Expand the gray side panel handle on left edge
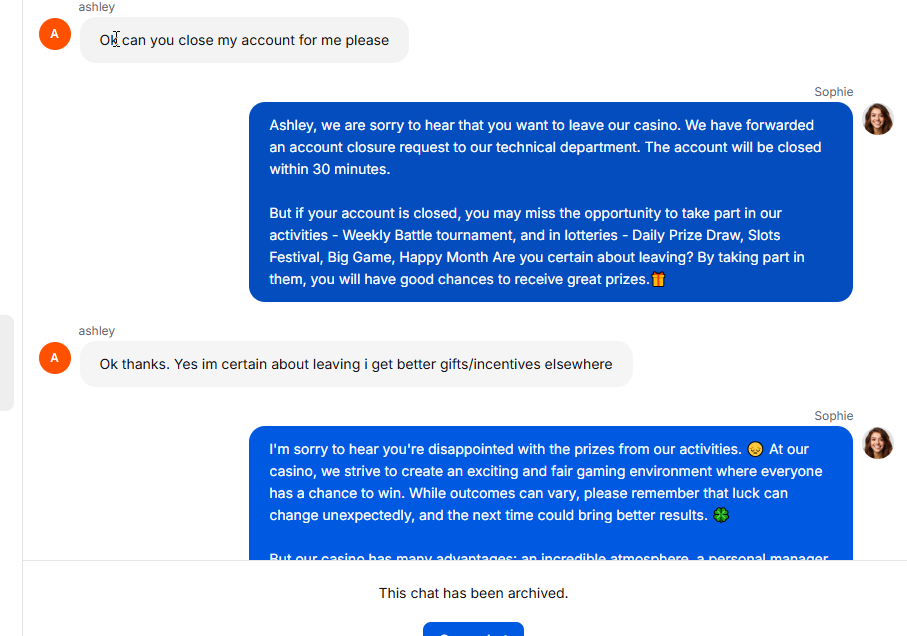Viewport: 907px width, 636px height. (x=6, y=363)
